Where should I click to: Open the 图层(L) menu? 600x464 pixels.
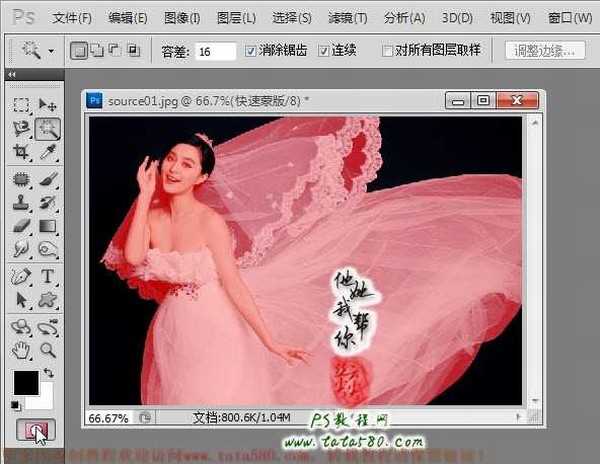[x=235, y=18]
